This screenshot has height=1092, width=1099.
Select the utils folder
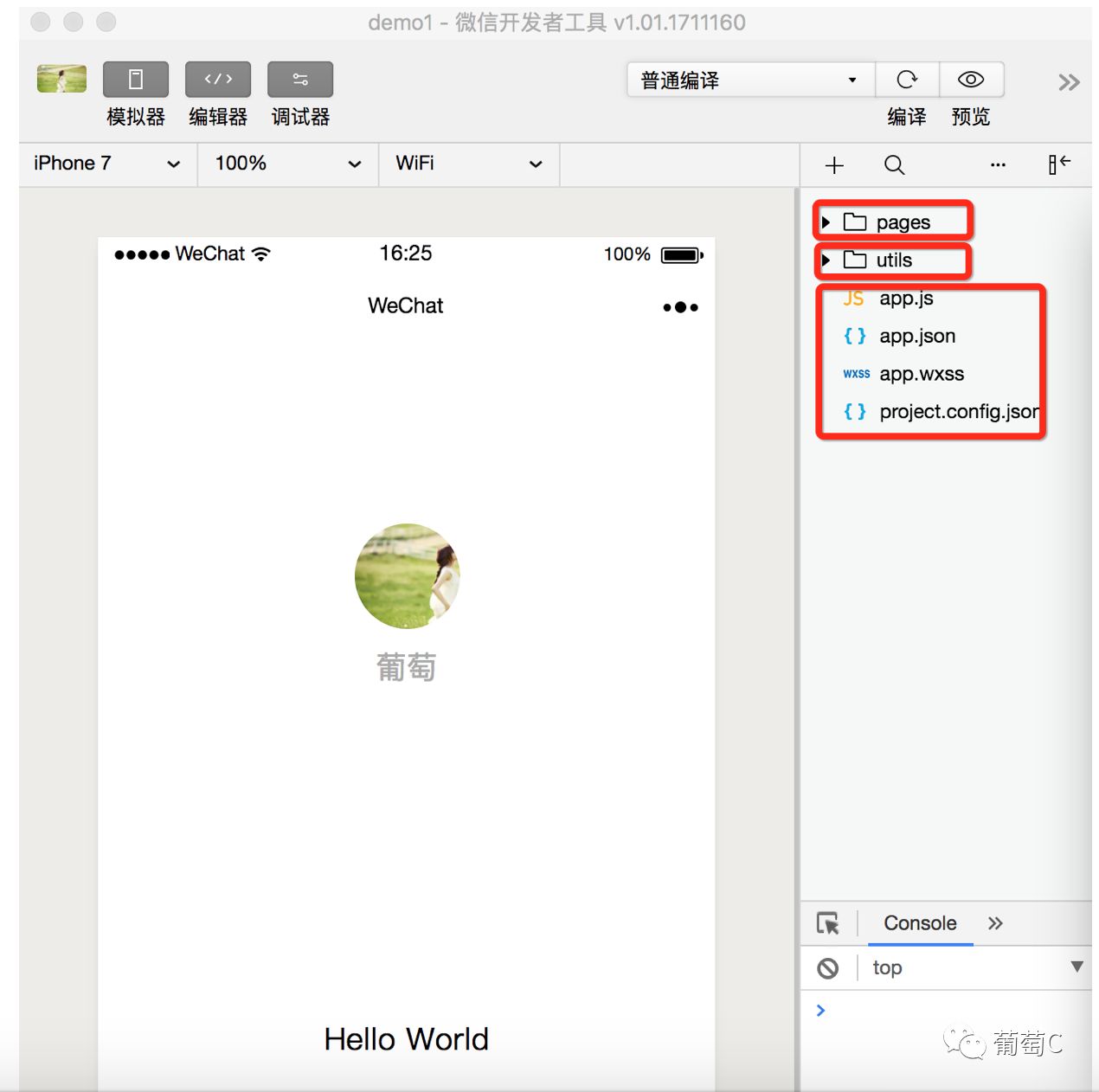(893, 260)
